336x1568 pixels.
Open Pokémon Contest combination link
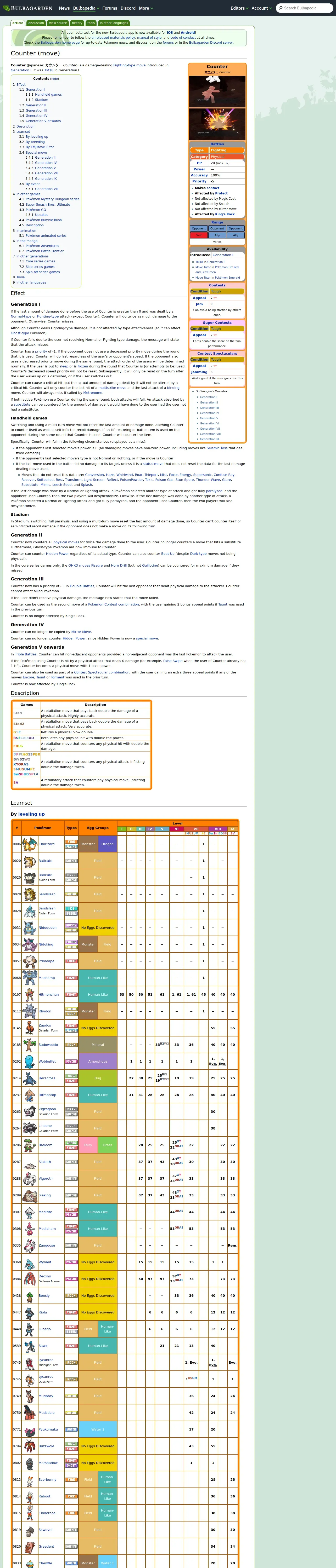[113, 604]
